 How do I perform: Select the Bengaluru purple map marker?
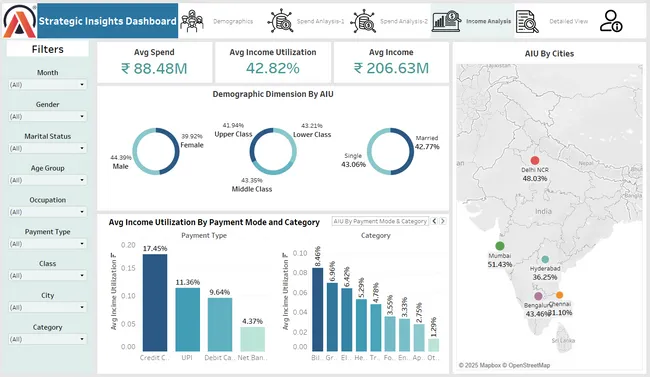pyautogui.click(x=538, y=296)
